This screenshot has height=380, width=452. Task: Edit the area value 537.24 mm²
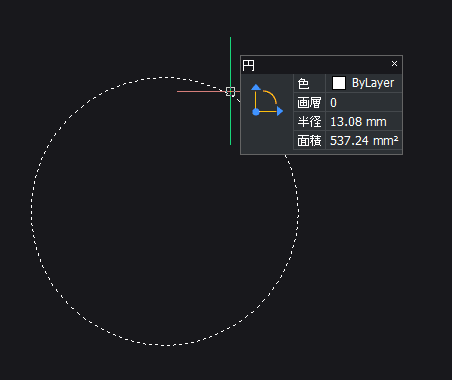click(364, 141)
